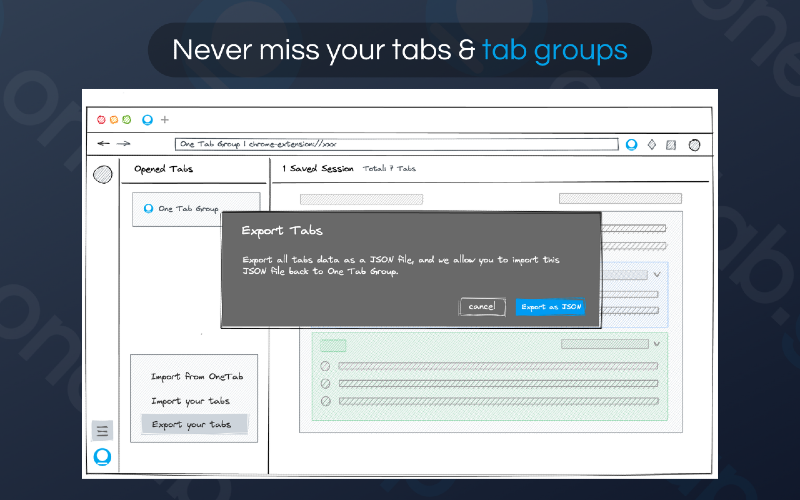
Task: Click the gray placeholder bar at top-right of session
Action: point(620,198)
